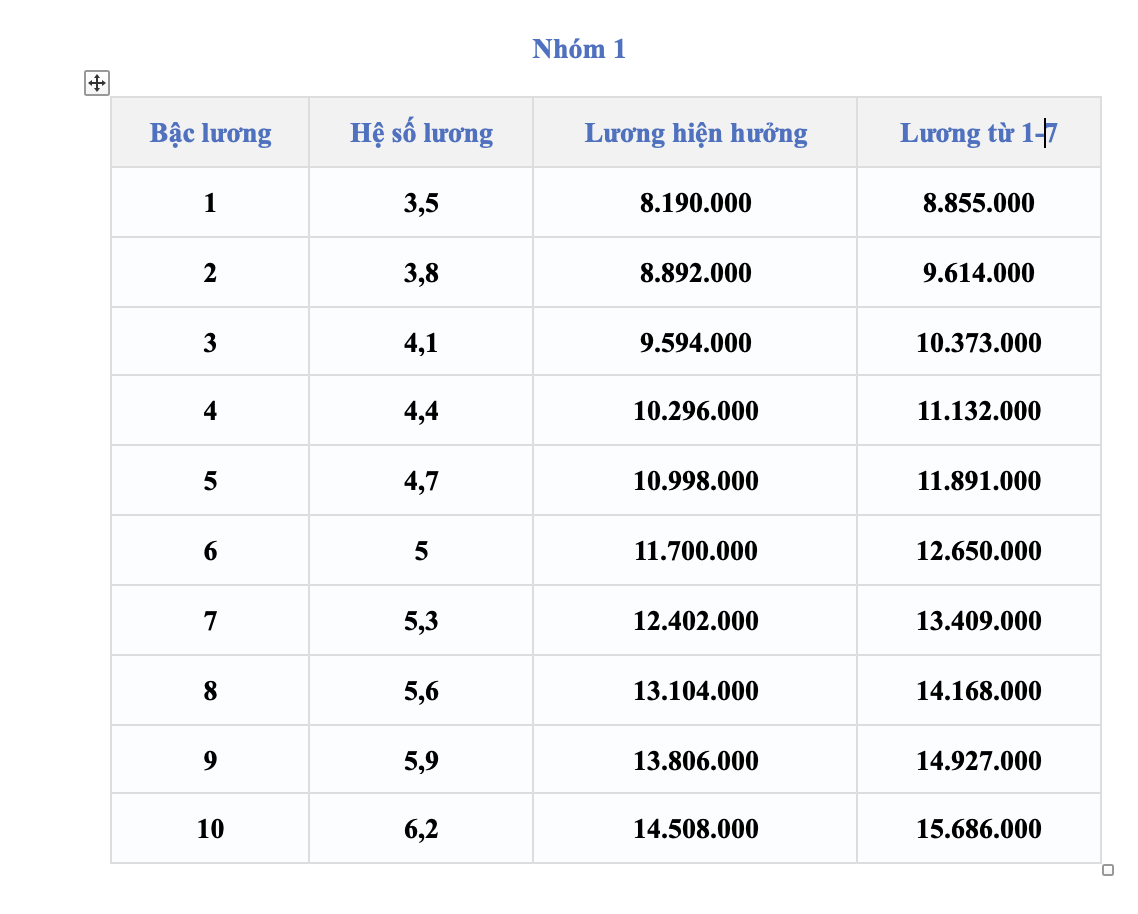The image size is (1138, 914).
Task: Select the cell containing 8.855.000
Action: click(978, 203)
